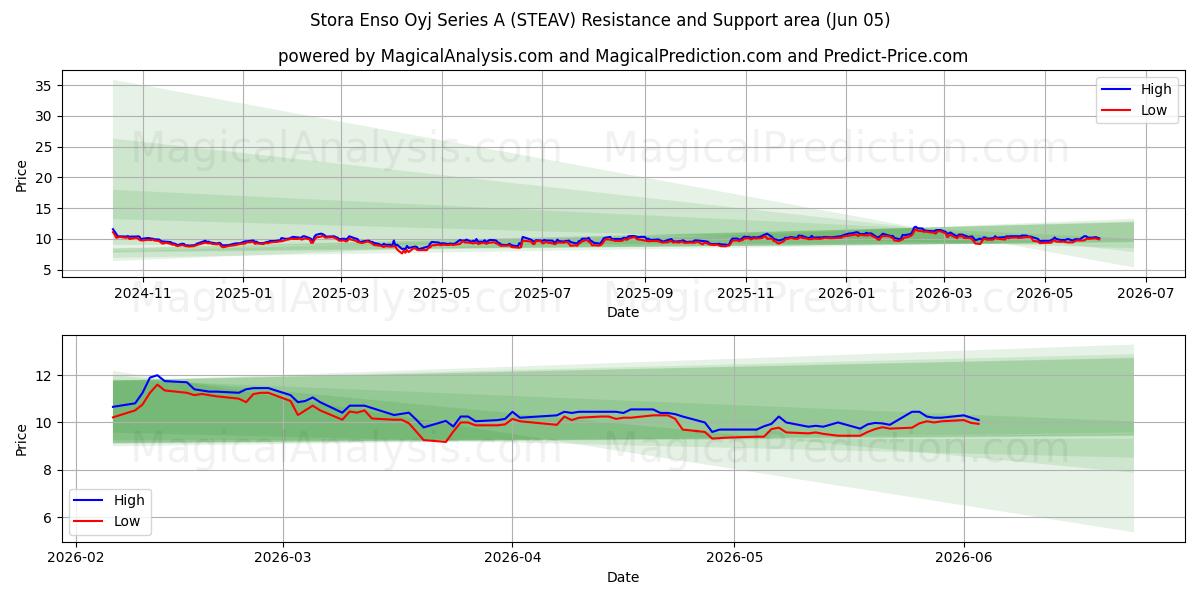Viewport: 1200px width, 600px height.
Task: Click the '2026-05' x-axis label in top chart
Action: click(x=1044, y=294)
